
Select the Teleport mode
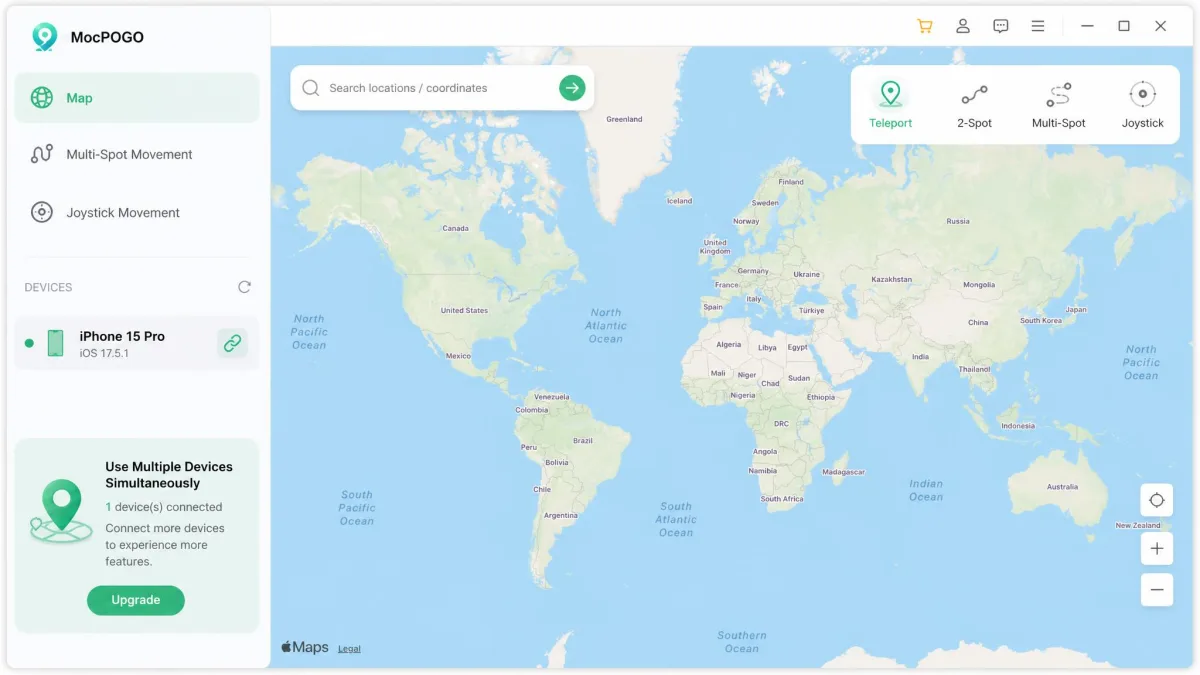pos(890,105)
